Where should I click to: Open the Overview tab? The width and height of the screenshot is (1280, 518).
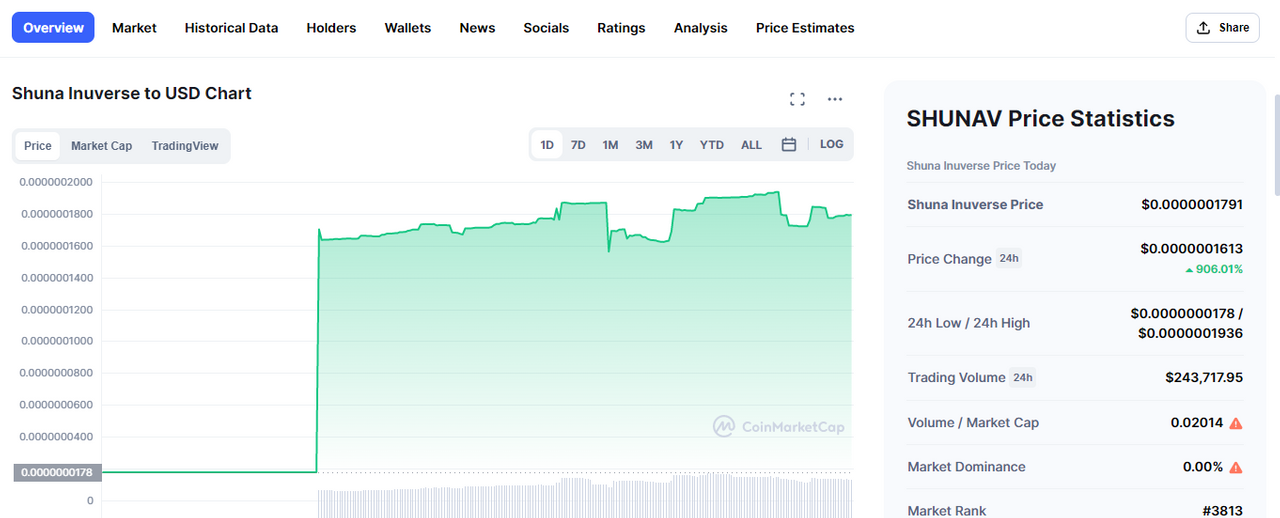pos(53,28)
